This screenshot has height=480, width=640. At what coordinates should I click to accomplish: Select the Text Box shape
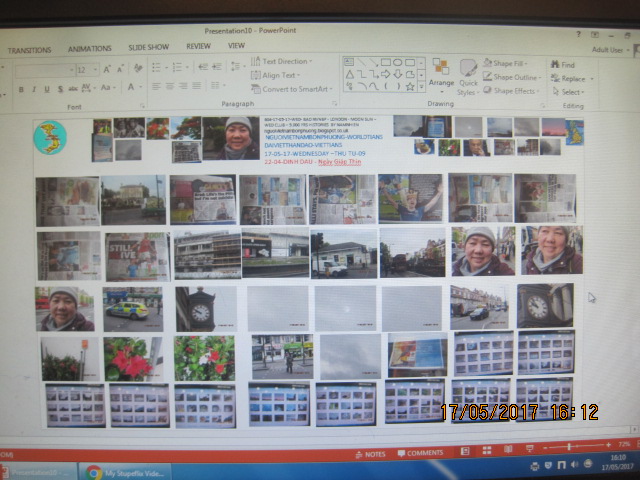349,62
